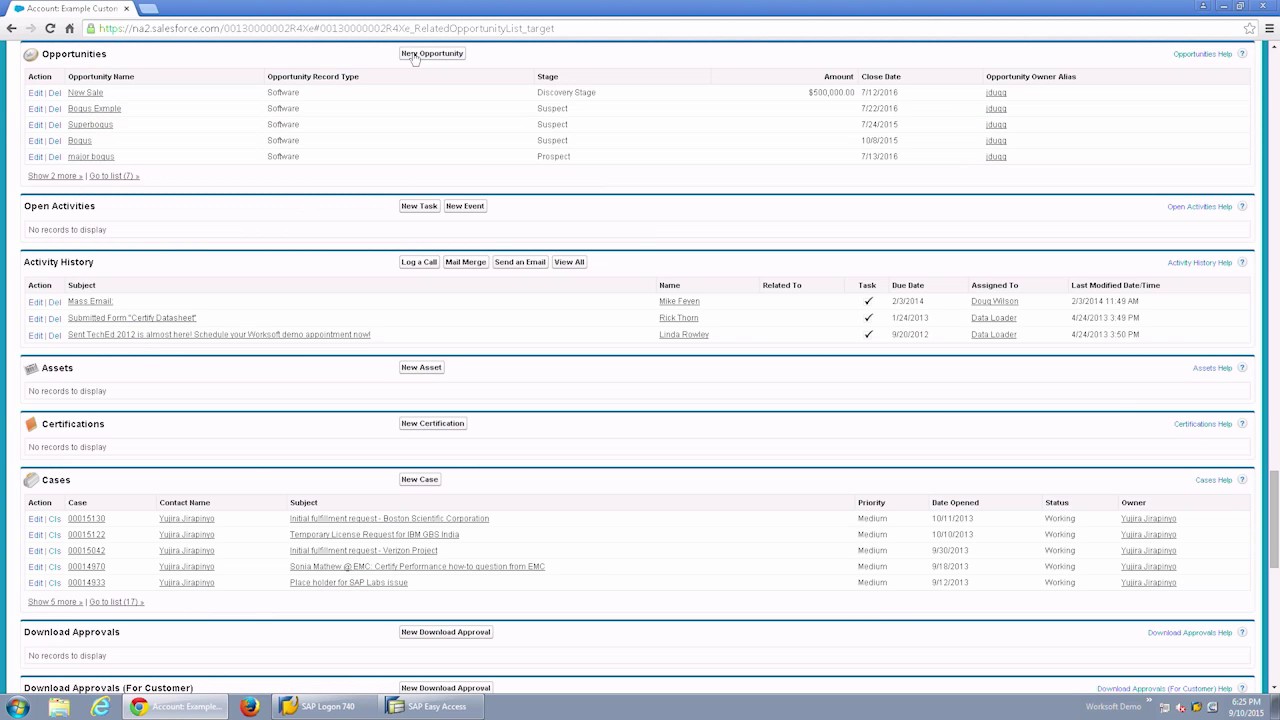
Task: Open contact Mike Feven
Action: (679, 301)
